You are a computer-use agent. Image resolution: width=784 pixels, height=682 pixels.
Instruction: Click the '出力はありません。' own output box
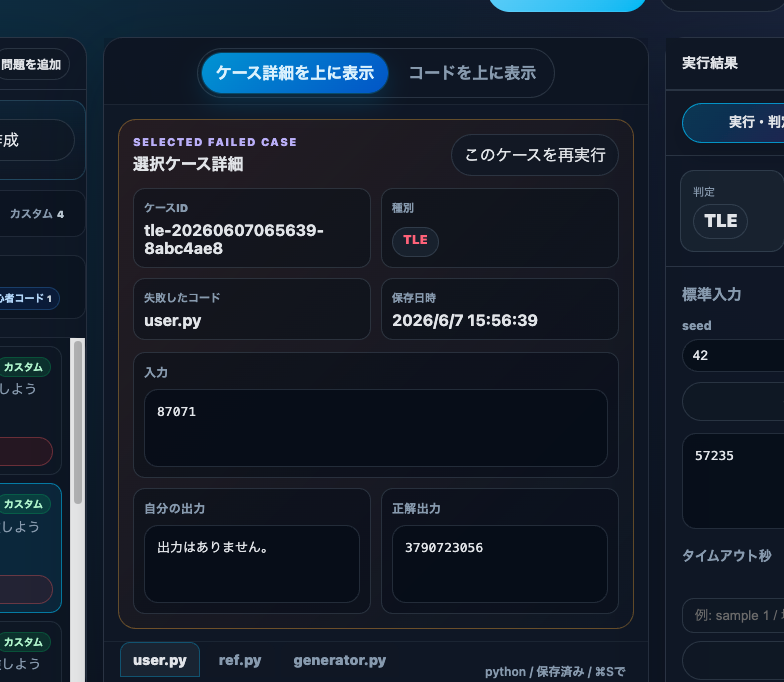pyautogui.click(x=252, y=564)
